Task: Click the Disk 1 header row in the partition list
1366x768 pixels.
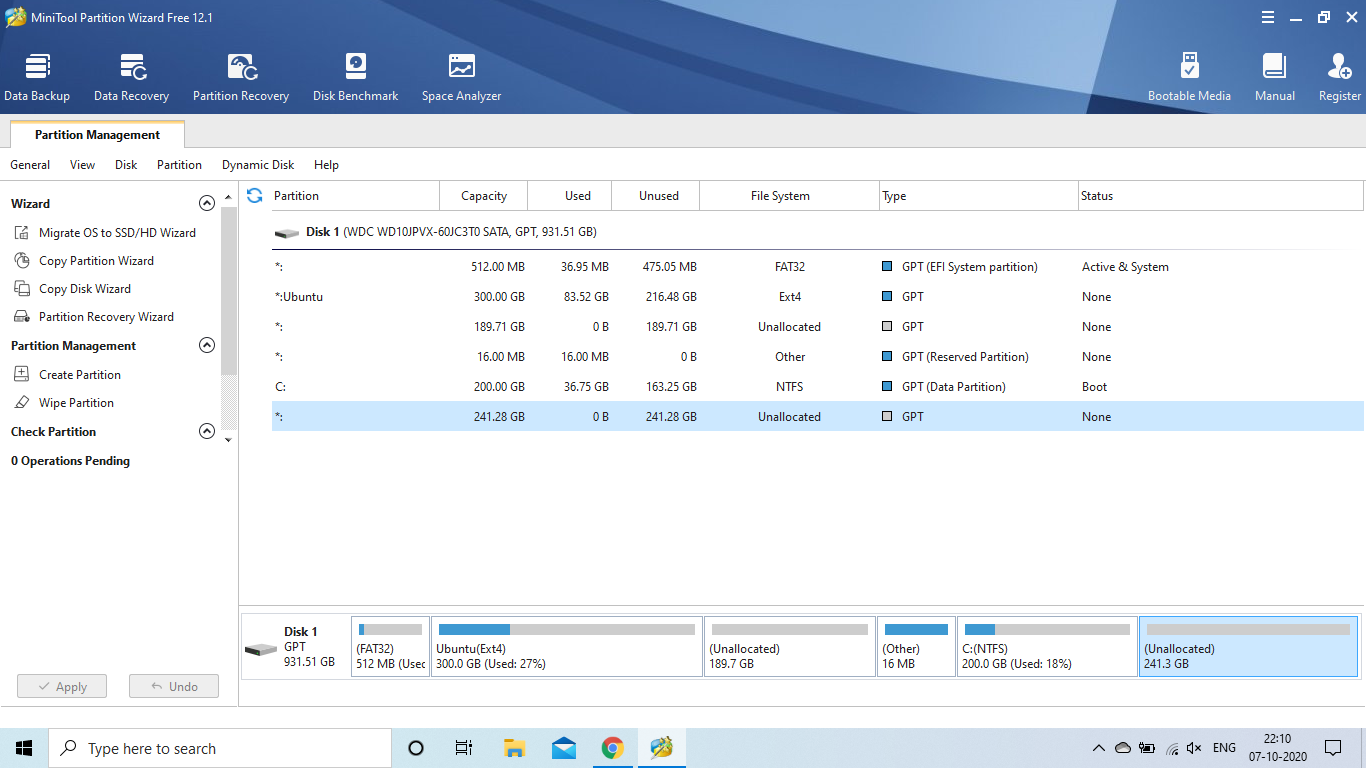Action: [817, 232]
